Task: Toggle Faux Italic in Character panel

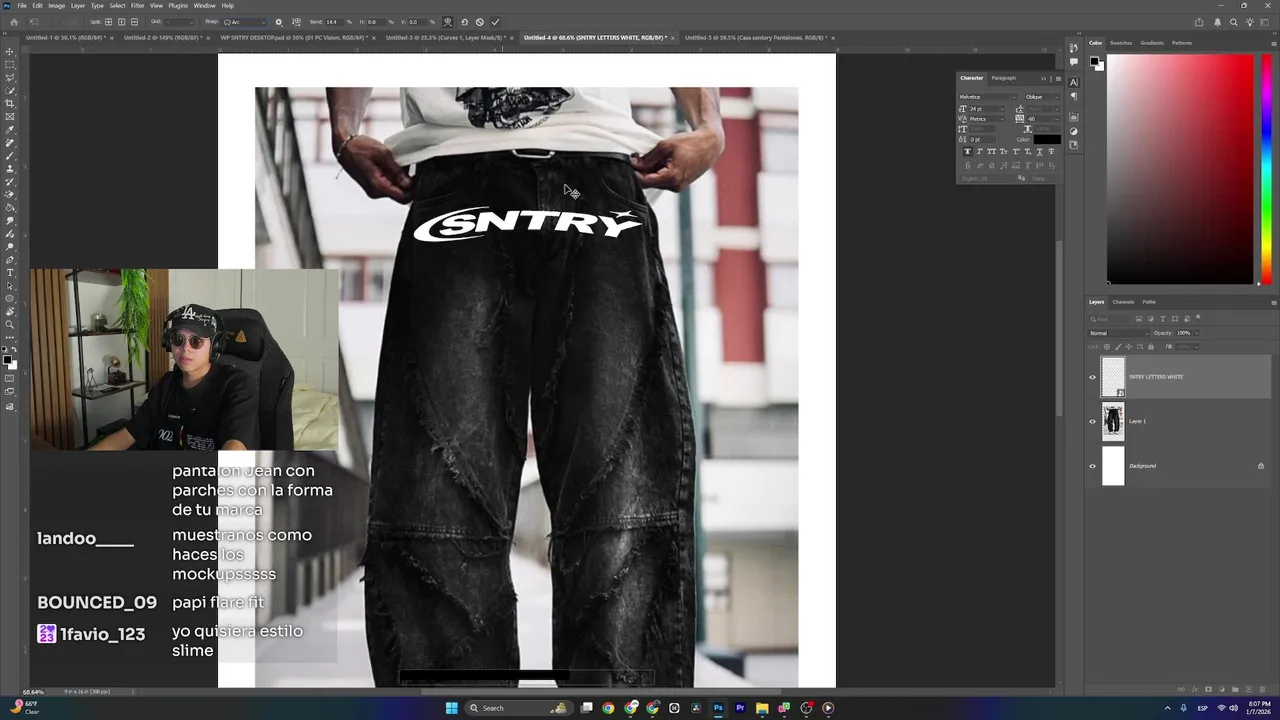Action: pyautogui.click(x=979, y=151)
